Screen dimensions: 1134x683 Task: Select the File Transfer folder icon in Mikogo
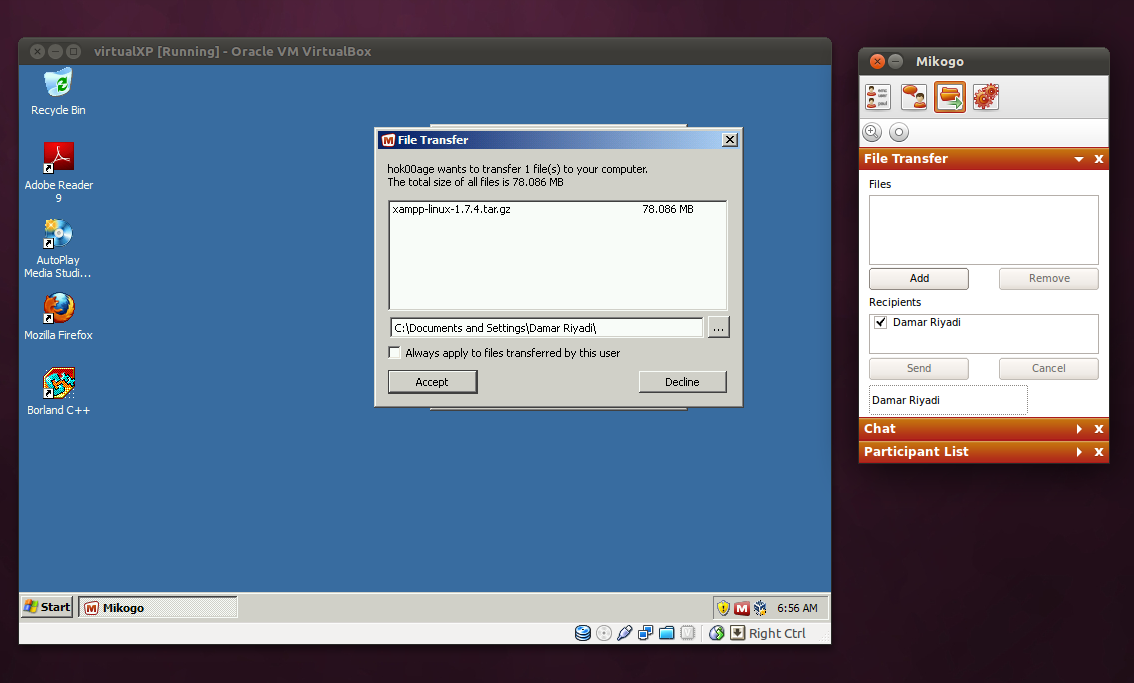tap(949, 96)
